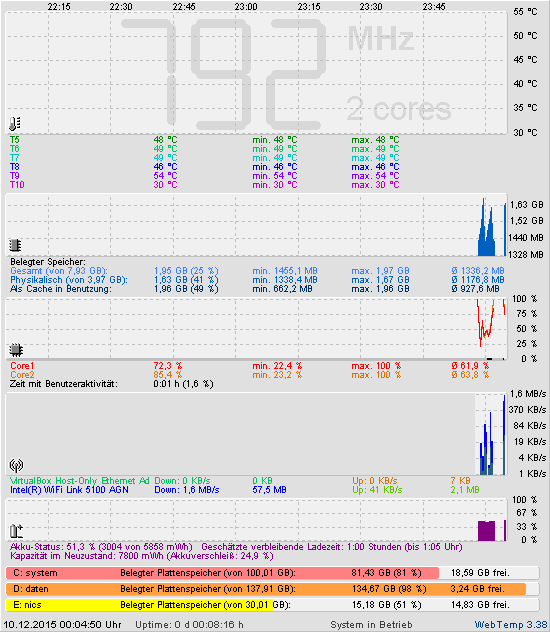Viewport: 550px width, 632px height.
Task: Click 'Zeit mit Benutzeraktivität:' label
Action: tap(64, 384)
